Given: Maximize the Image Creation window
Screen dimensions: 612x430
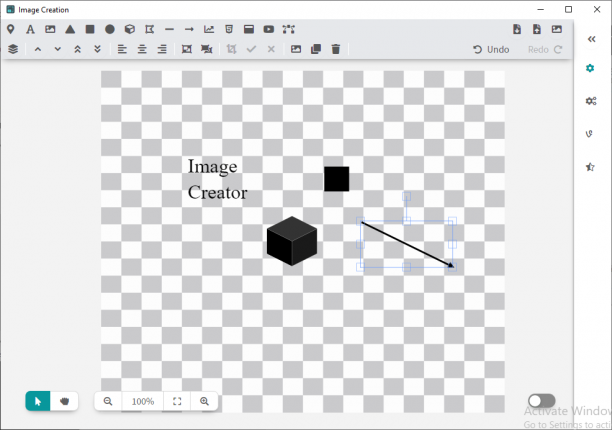Looking at the screenshot, I should (x=569, y=9).
